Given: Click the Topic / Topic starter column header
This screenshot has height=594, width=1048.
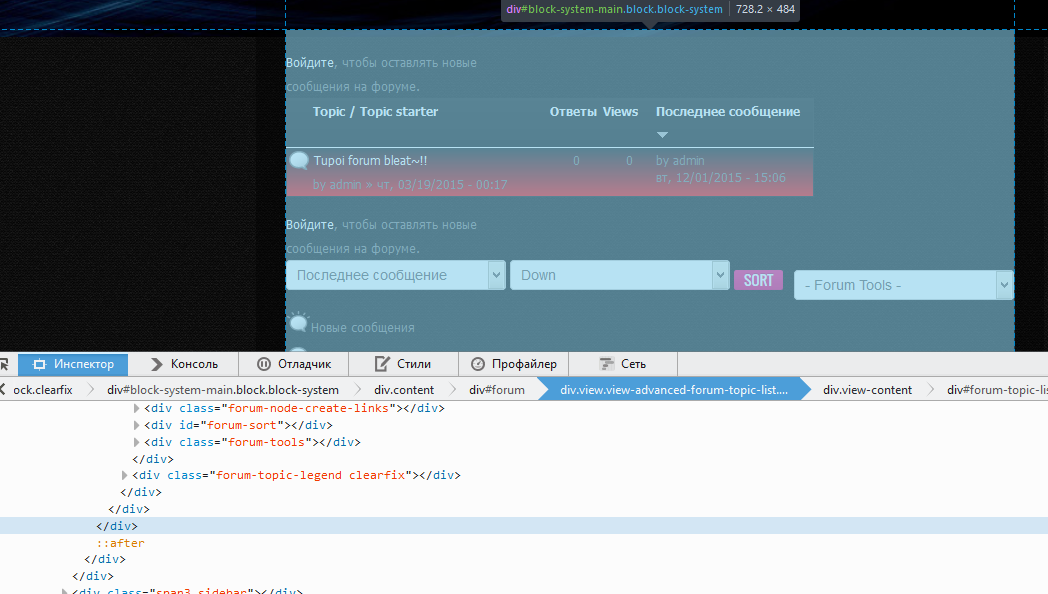Looking at the screenshot, I should 375,112.
